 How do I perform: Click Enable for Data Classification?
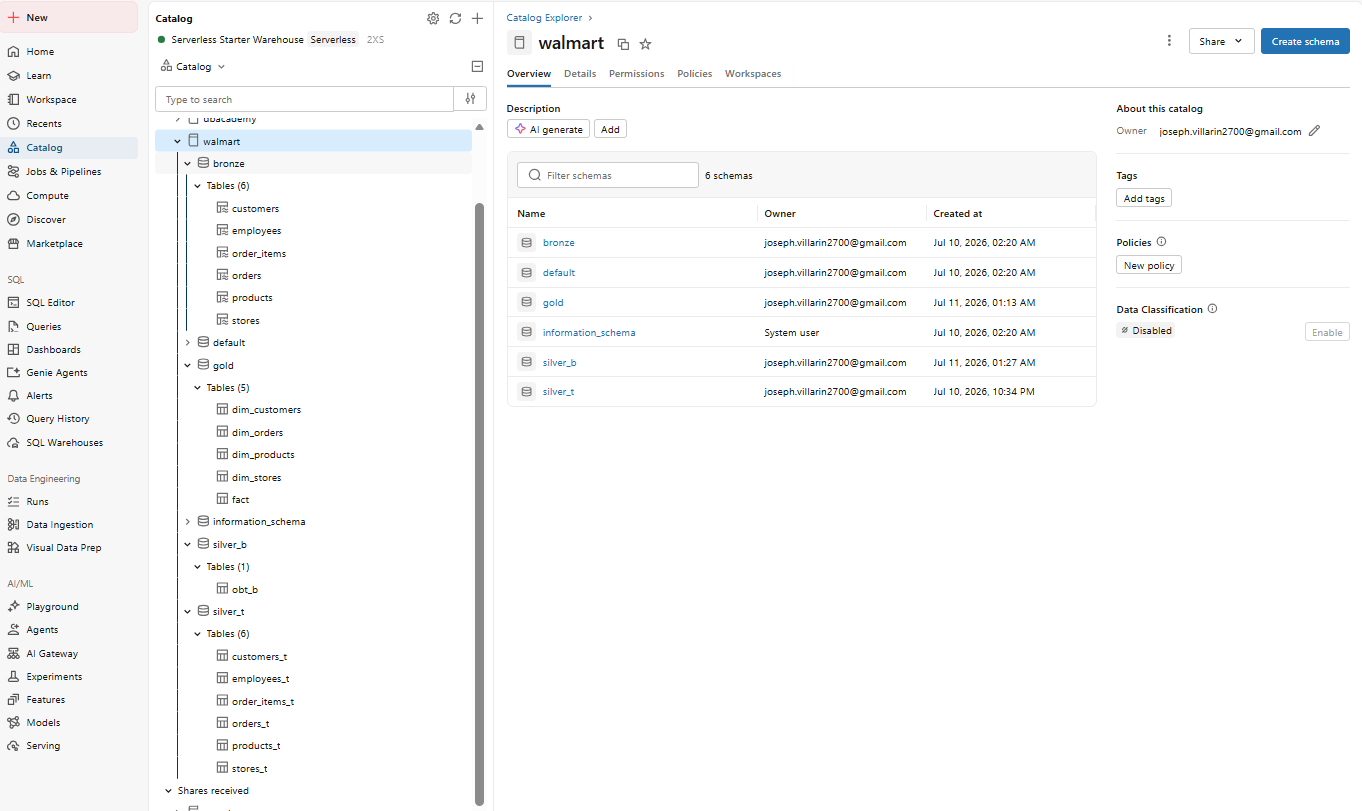pos(1327,332)
